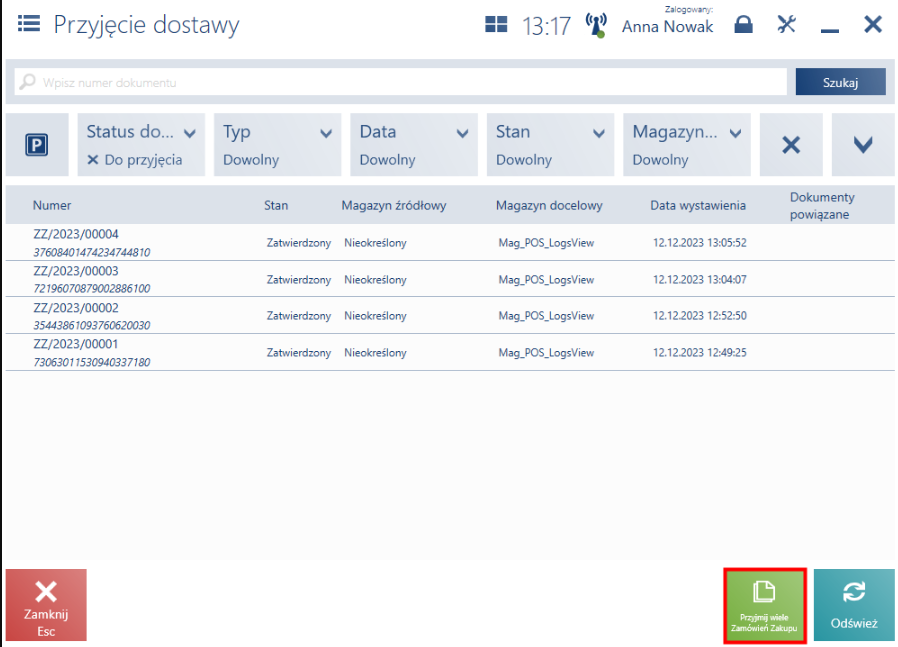Open the hamburger main menu
Screen dimensions: 898x647
click(27, 24)
